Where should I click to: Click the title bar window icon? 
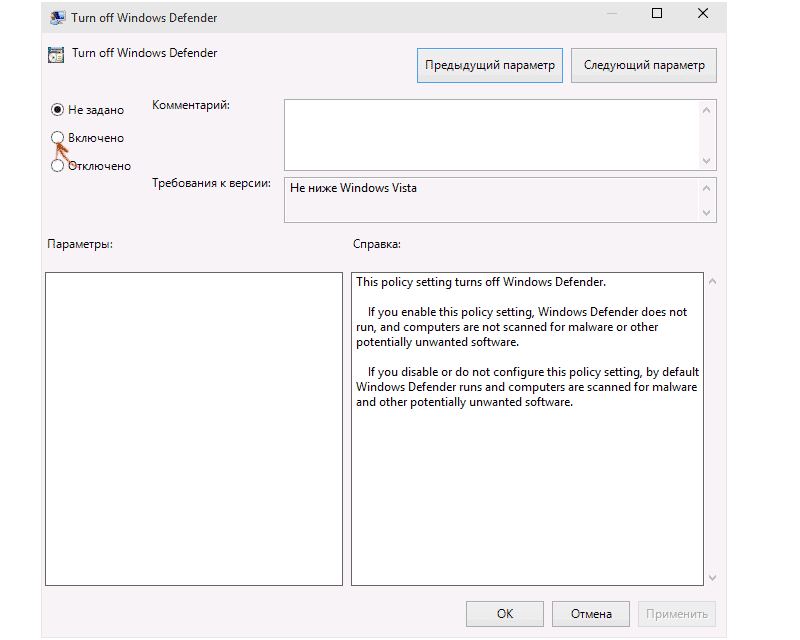(x=57, y=18)
